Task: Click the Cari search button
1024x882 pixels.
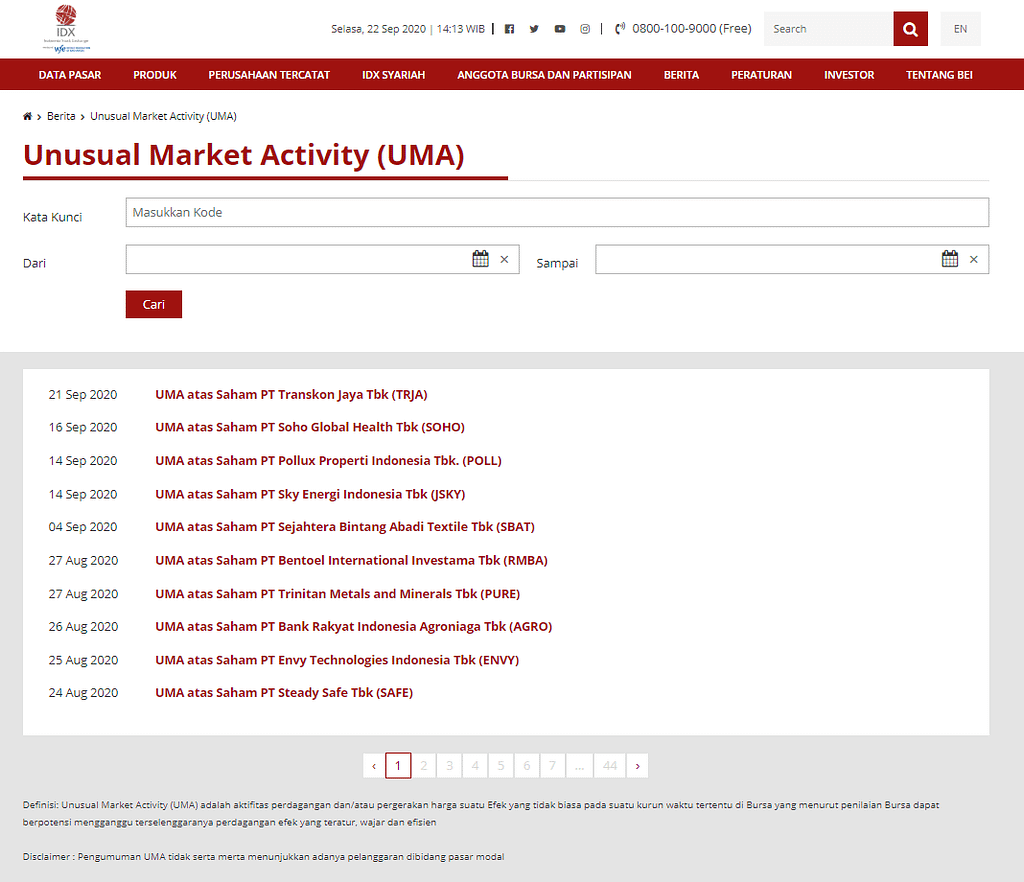Action: [153, 304]
